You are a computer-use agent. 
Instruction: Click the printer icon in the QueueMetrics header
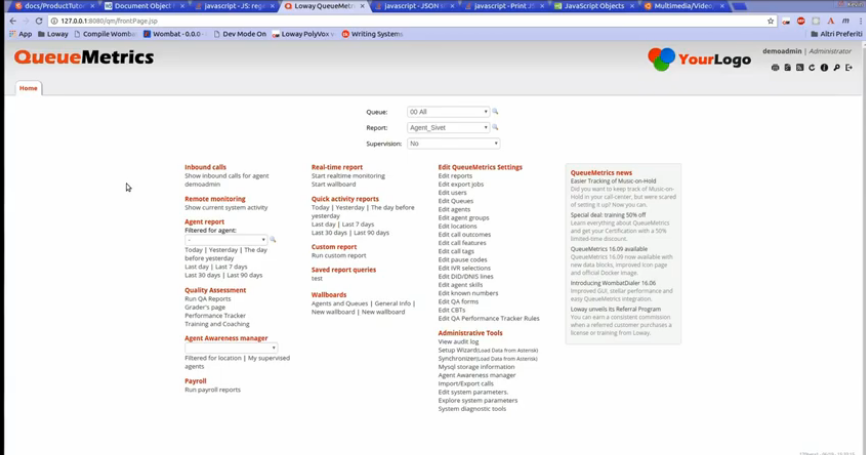click(x=775, y=67)
